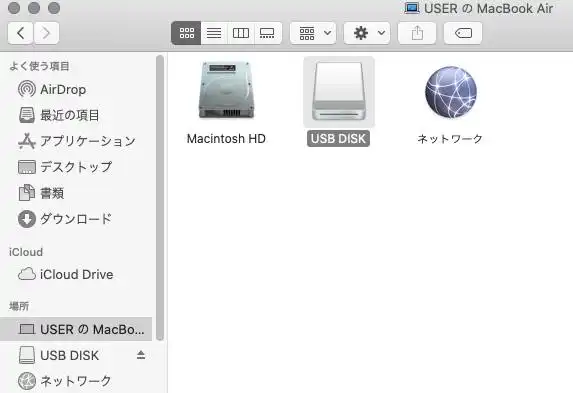Select the Macintosh HD drive icon
Image resolution: width=573 pixels, height=393 pixels.
[x=226, y=90]
